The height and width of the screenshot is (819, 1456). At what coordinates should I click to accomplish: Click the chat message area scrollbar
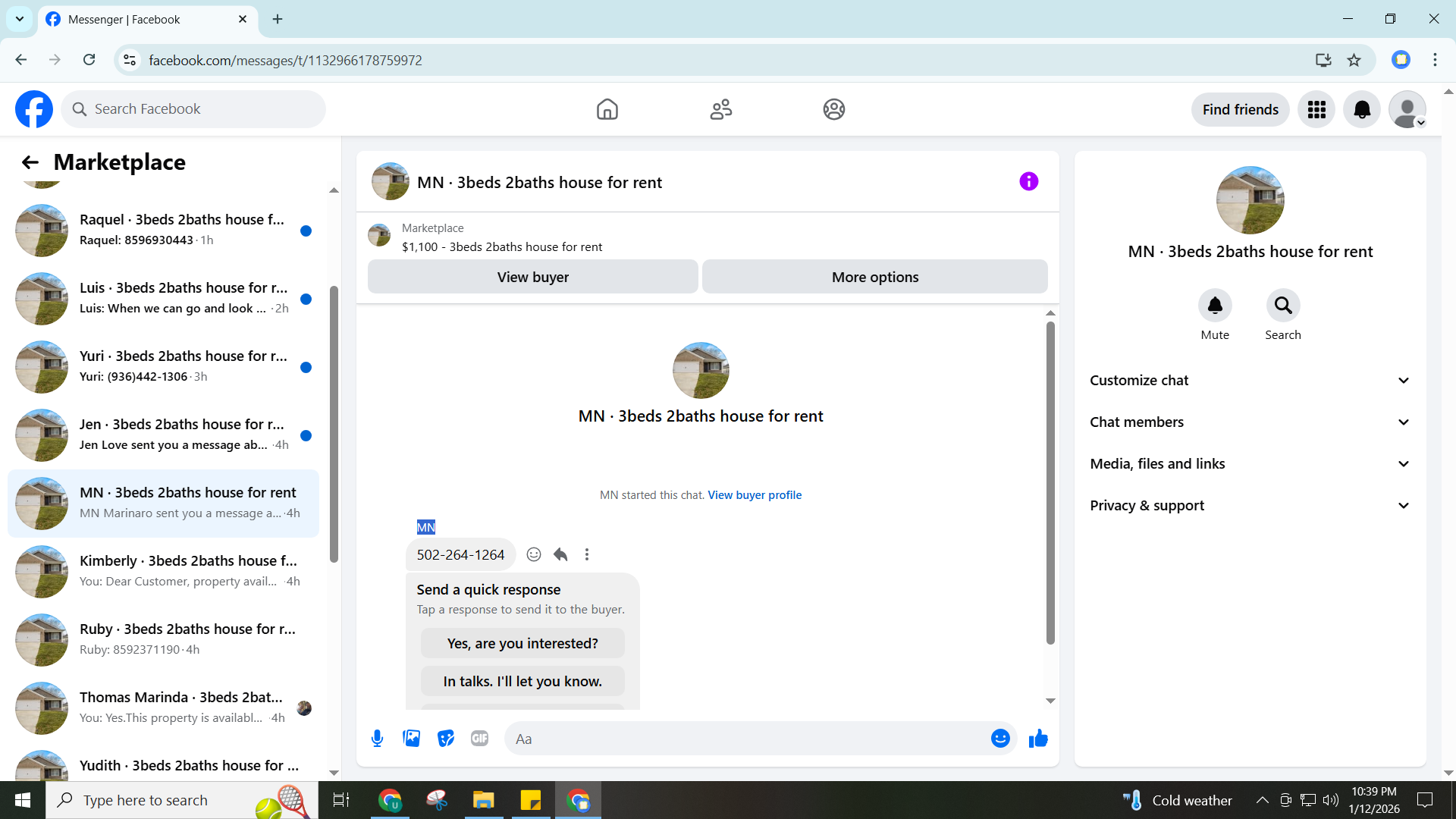click(1050, 482)
